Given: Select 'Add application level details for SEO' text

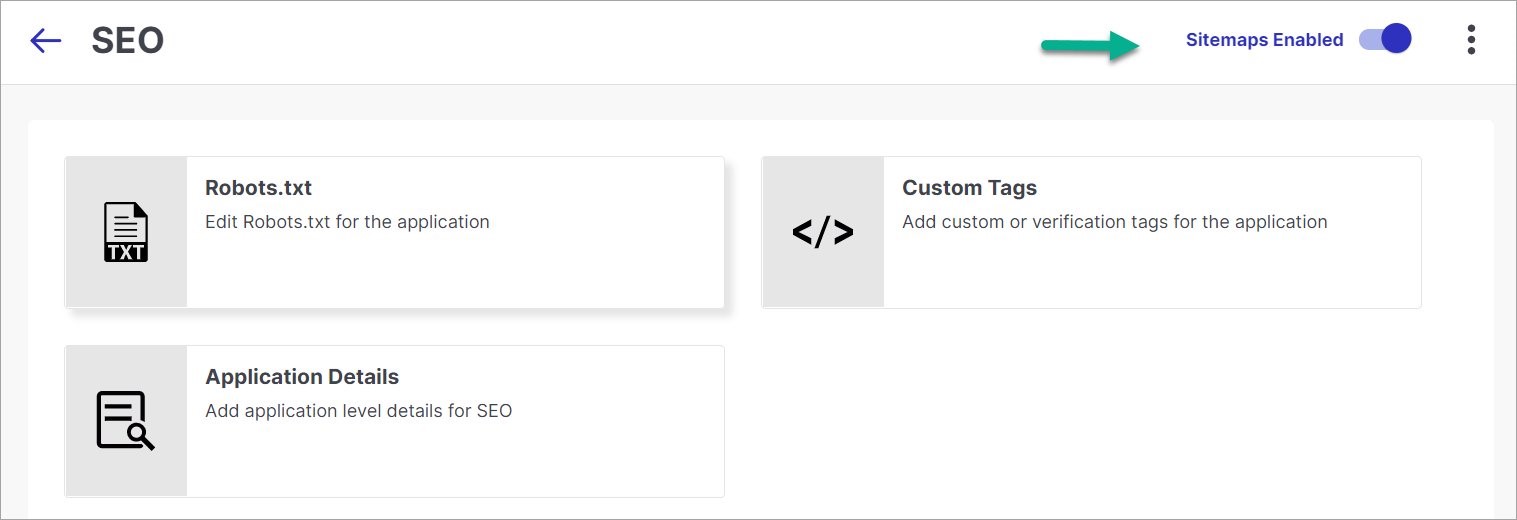Looking at the screenshot, I should (358, 411).
